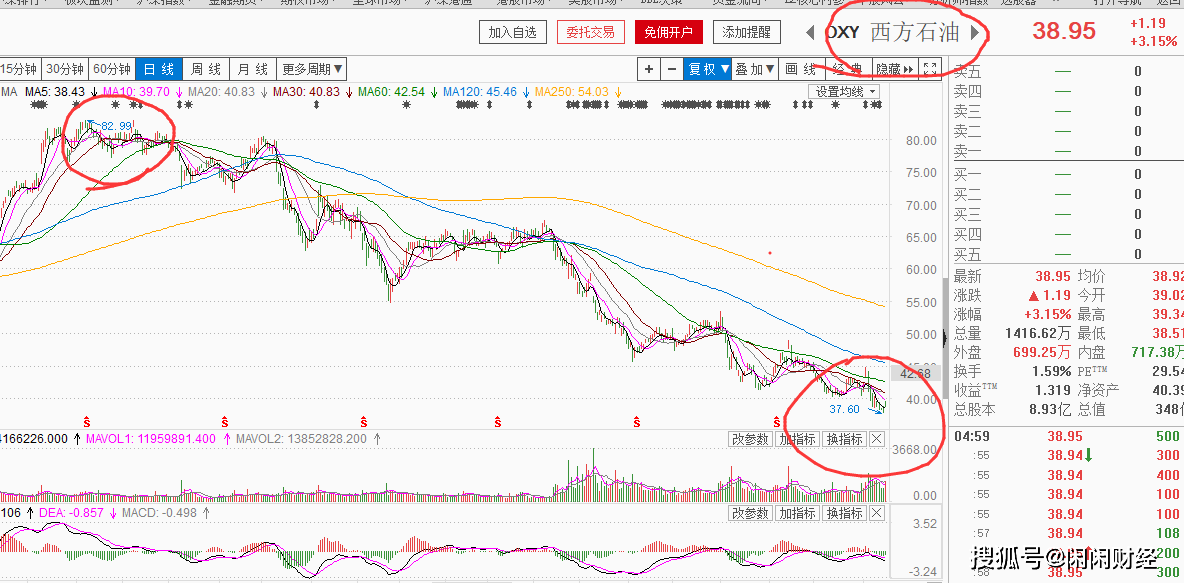Viewport: 1184px width, 583px height.
Task: Click the 82.99 high price marker
Action: click(116, 125)
